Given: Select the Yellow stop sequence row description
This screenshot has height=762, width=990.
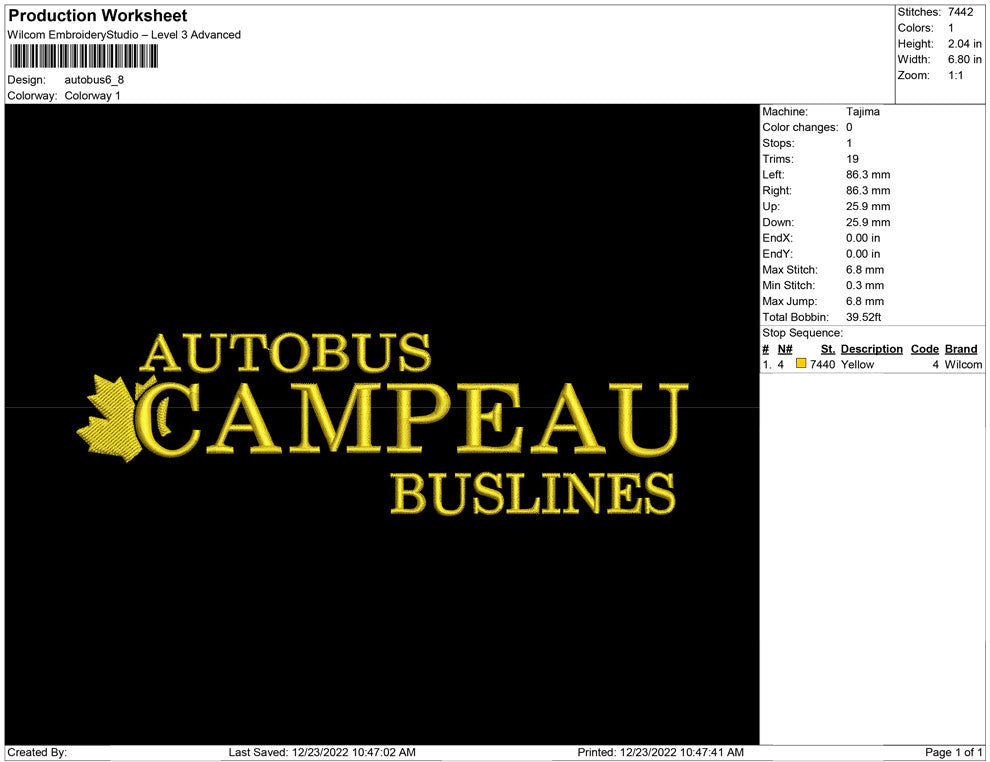Looking at the screenshot, I should (x=857, y=365).
